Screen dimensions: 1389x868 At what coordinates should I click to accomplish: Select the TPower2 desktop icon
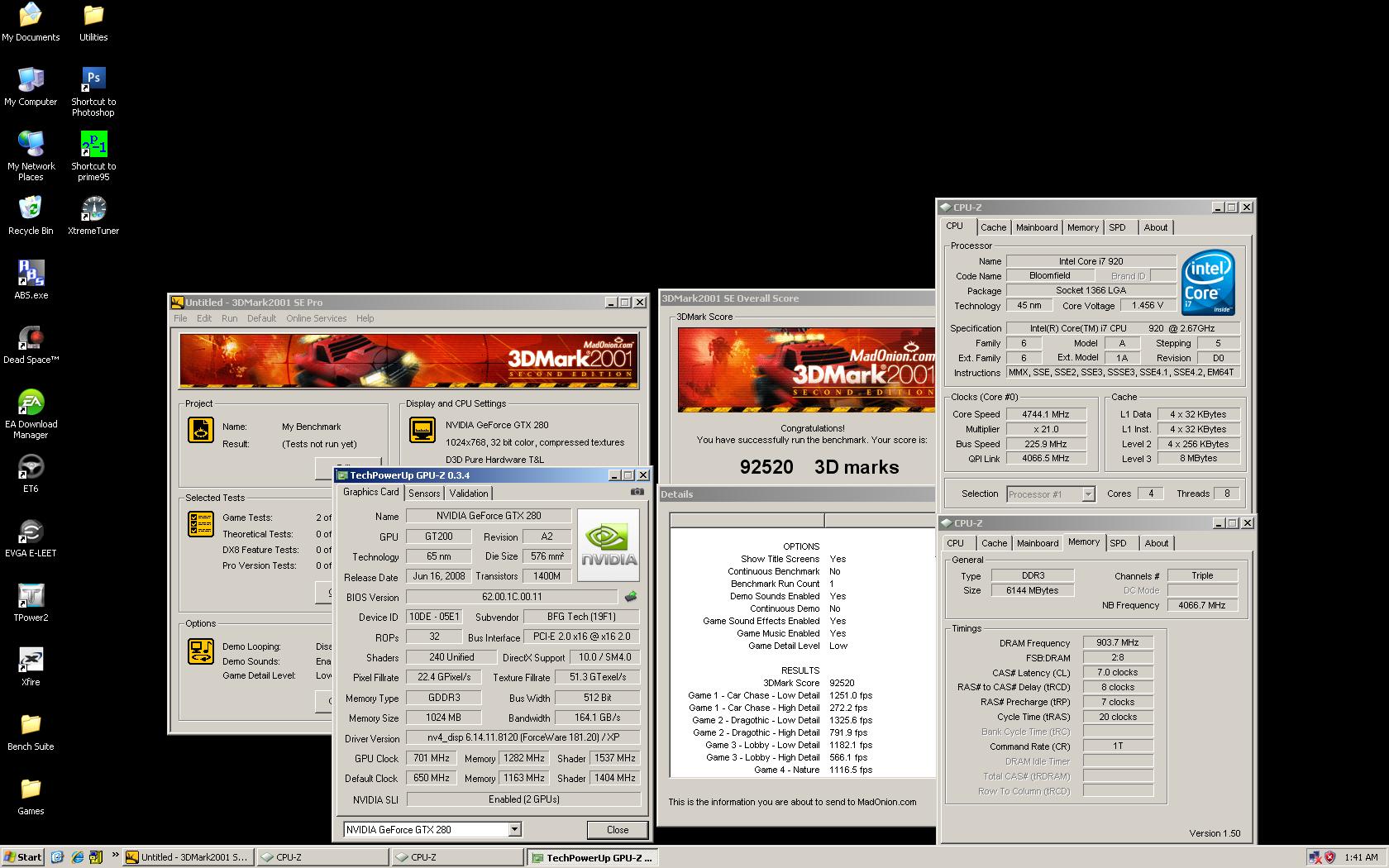click(31, 603)
